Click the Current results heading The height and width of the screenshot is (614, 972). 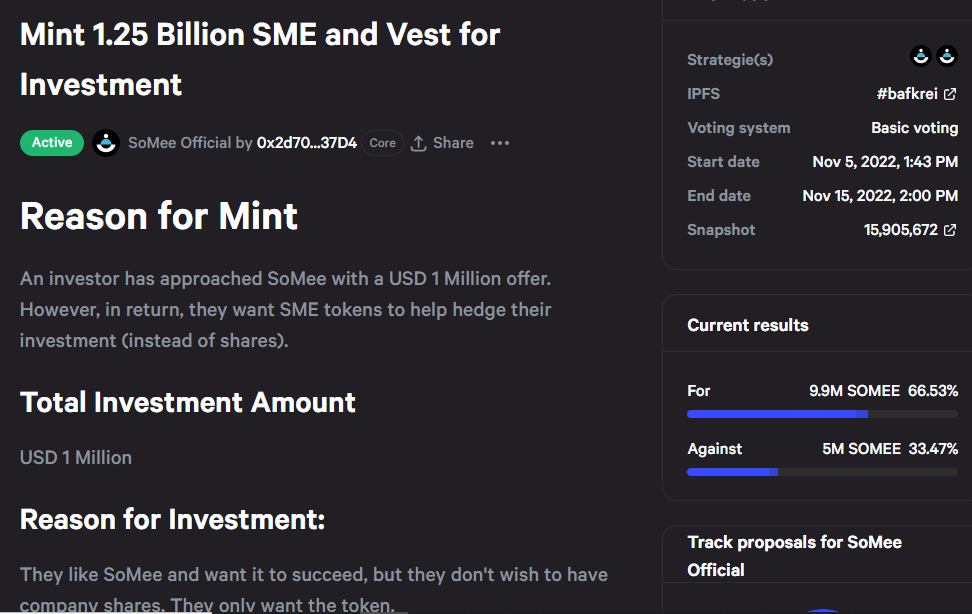[x=747, y=325]
